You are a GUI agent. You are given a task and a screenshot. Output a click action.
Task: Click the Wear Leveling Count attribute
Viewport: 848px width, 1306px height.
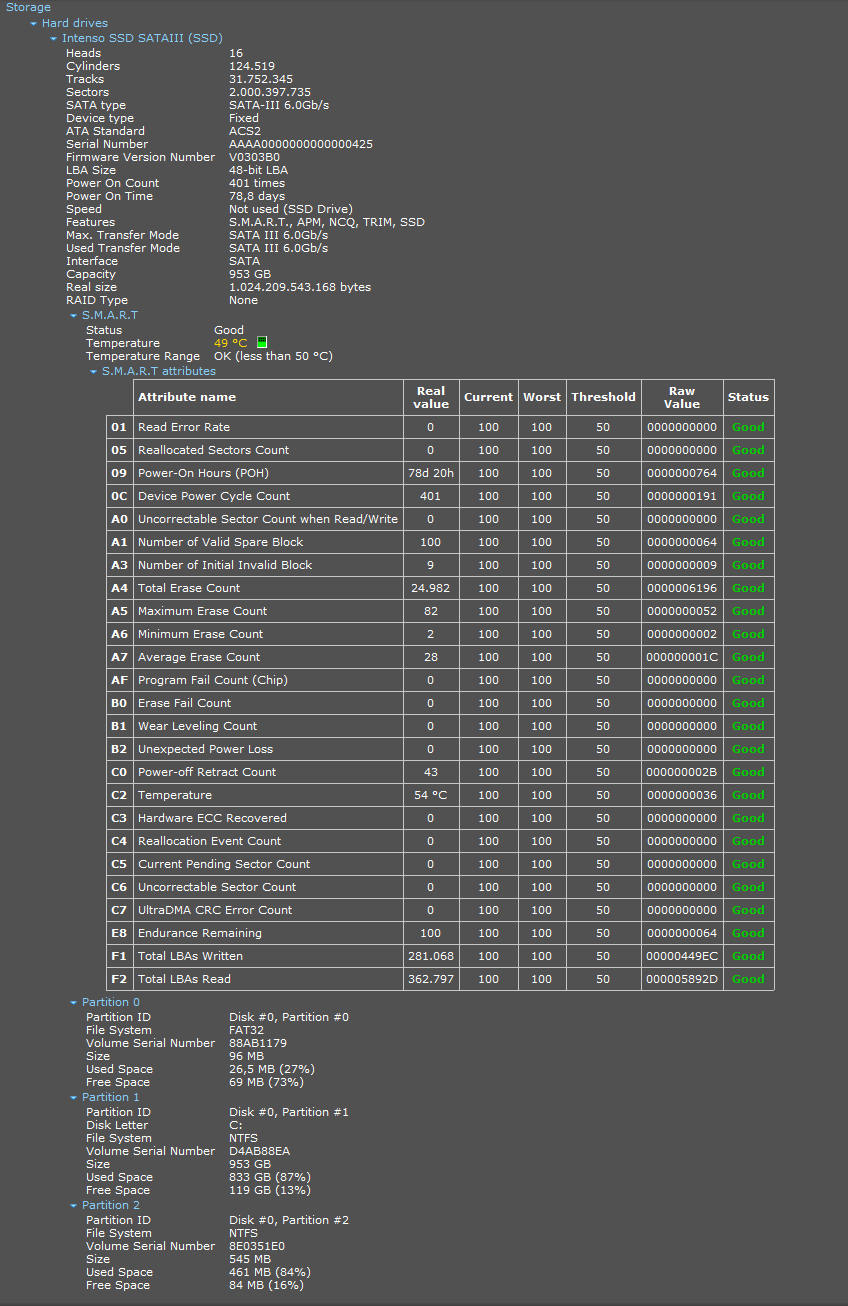coord(197,726)
